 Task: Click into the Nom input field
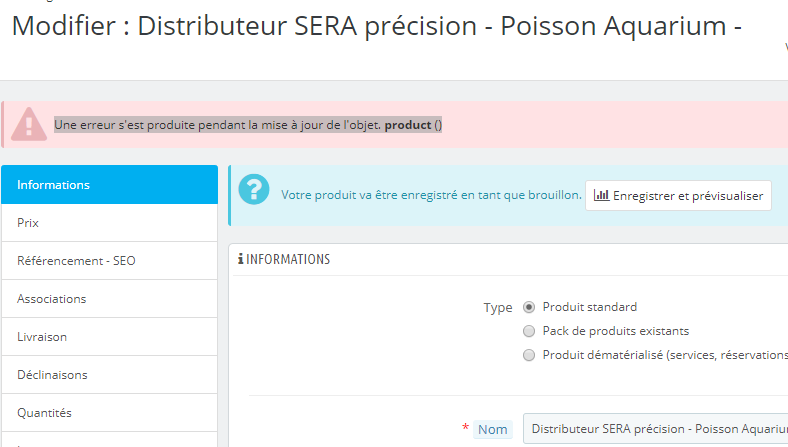[655, 429]
